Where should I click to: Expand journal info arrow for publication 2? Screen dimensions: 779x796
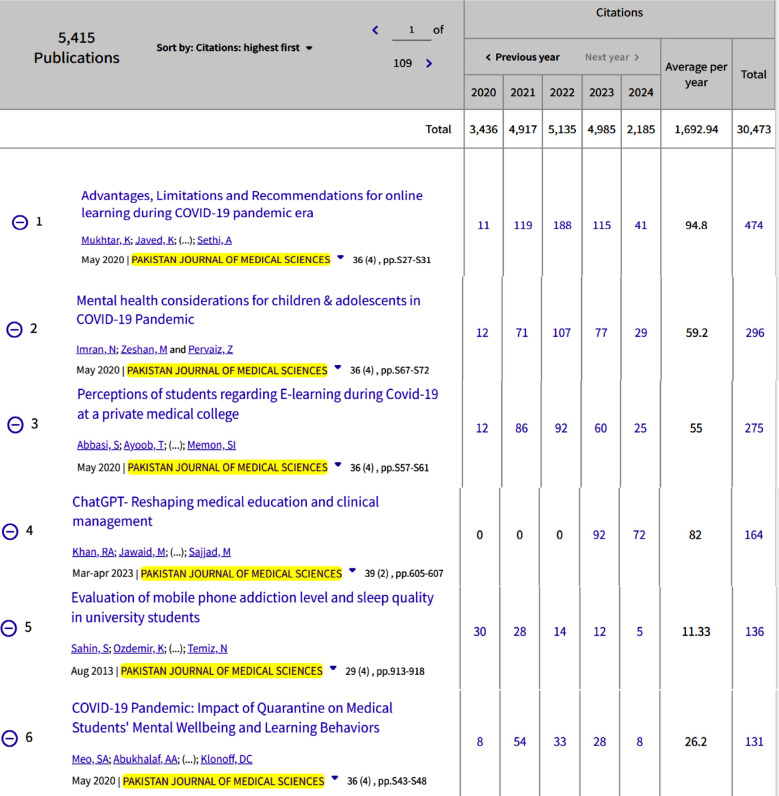coord(337,368)
